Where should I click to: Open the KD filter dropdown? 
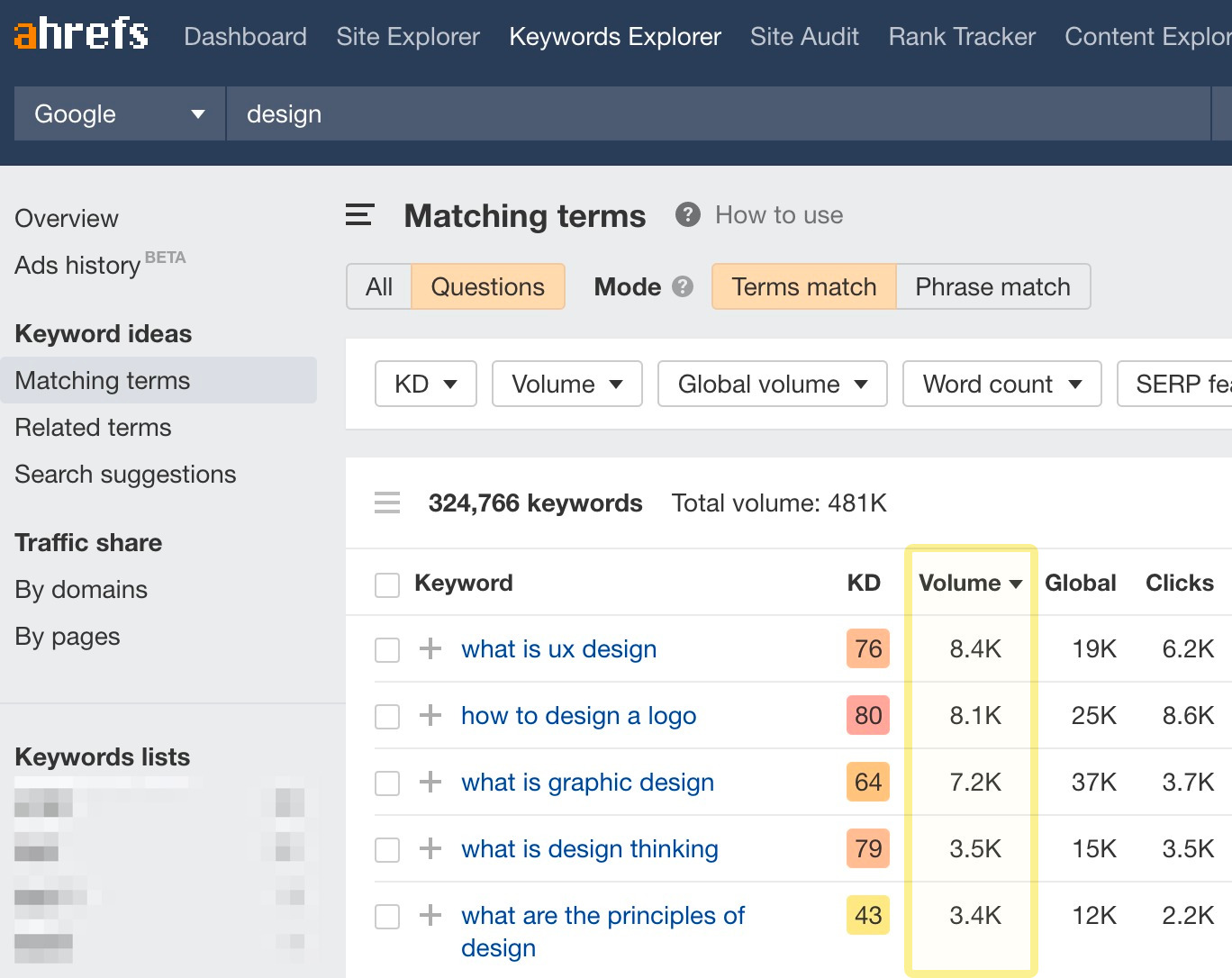(425, 384)
